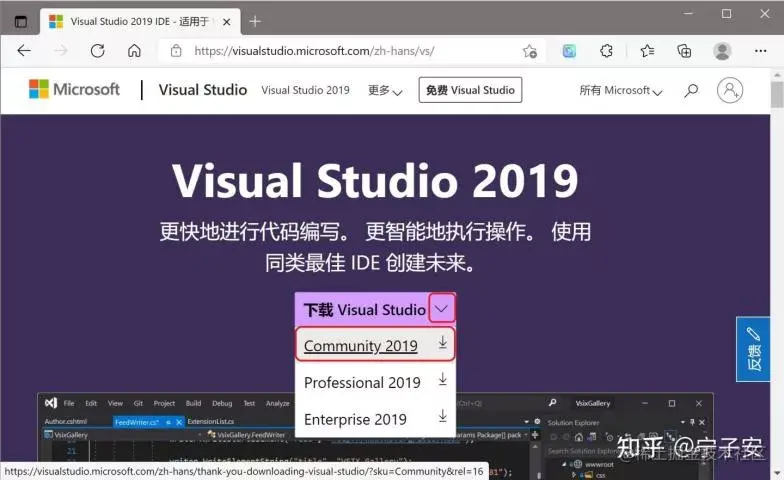The image size is (784, 480).
Task: Click the Microsoft logo
Action: 74,90
